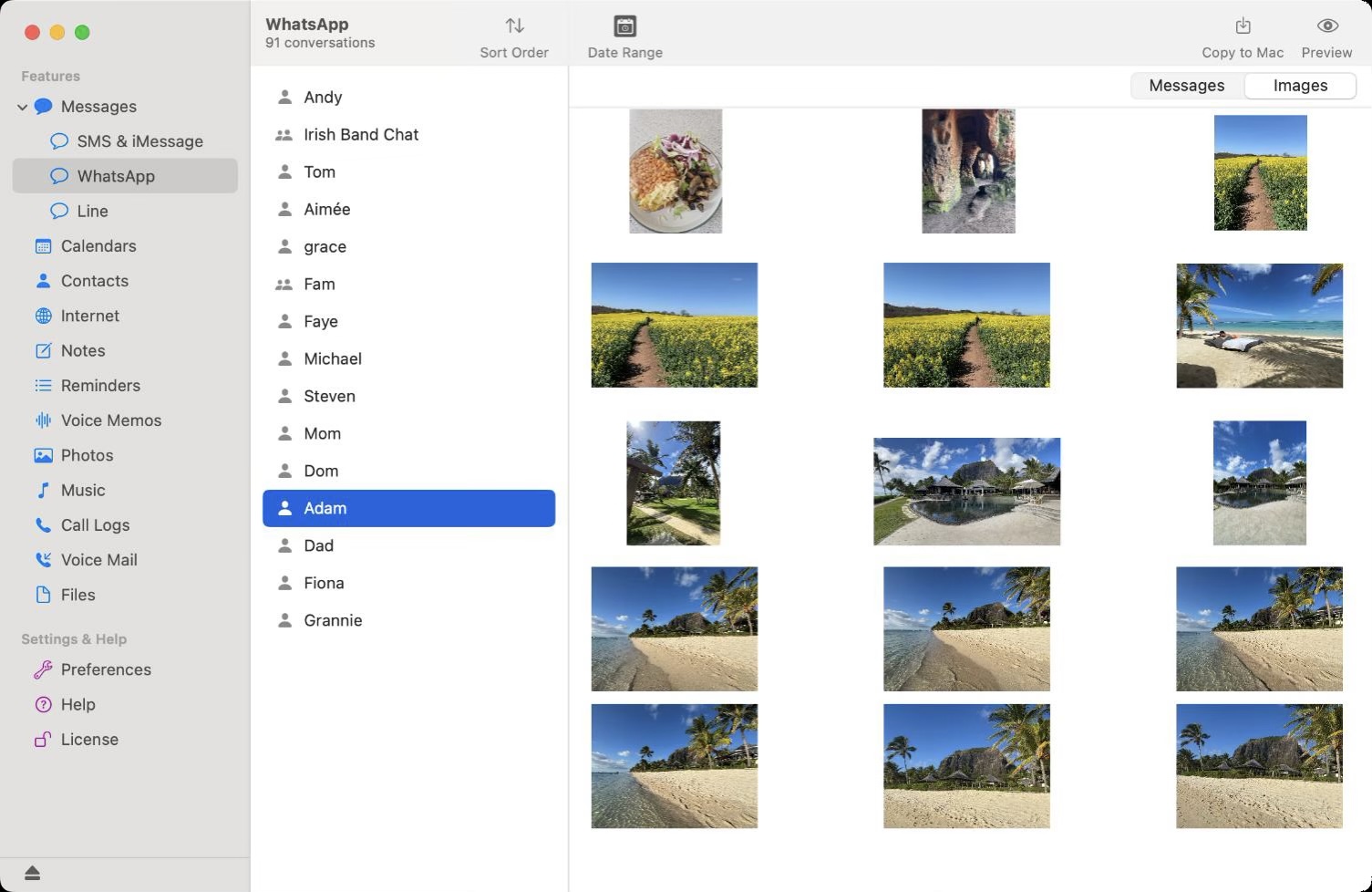Screen dimensions: 1372x892
Task: Open the Help section
Action: 77,704
